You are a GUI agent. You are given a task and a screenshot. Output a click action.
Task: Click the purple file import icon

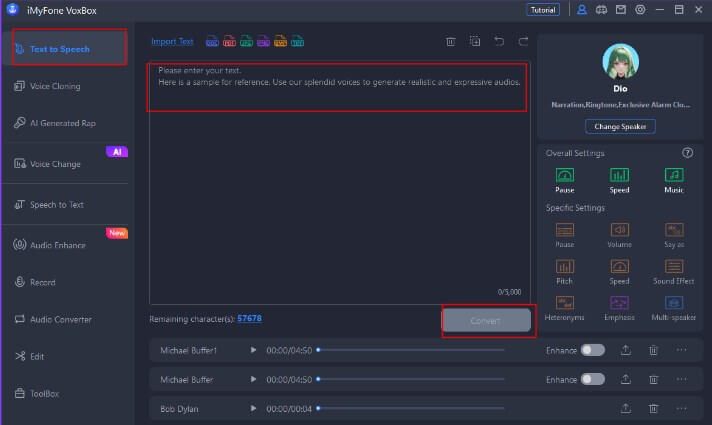tap(263, 41)
